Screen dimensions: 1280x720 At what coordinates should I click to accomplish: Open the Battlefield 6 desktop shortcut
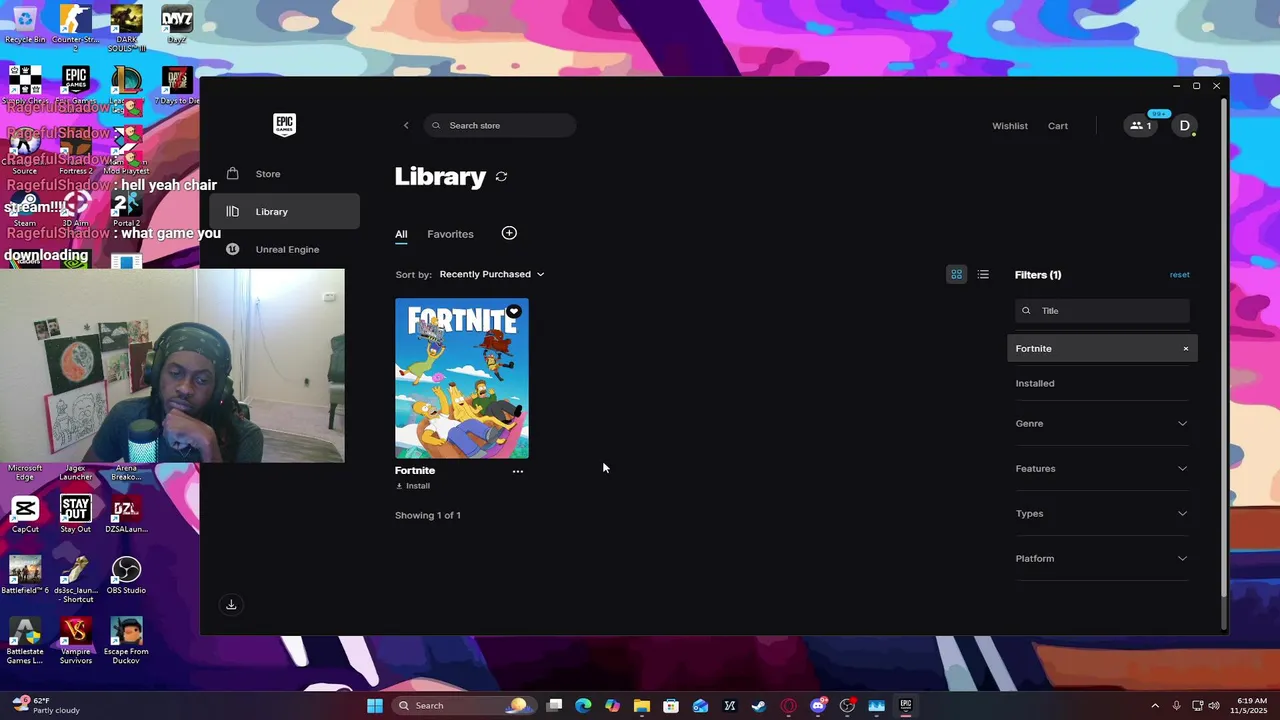pyautogui.click(x=25, y=575)
